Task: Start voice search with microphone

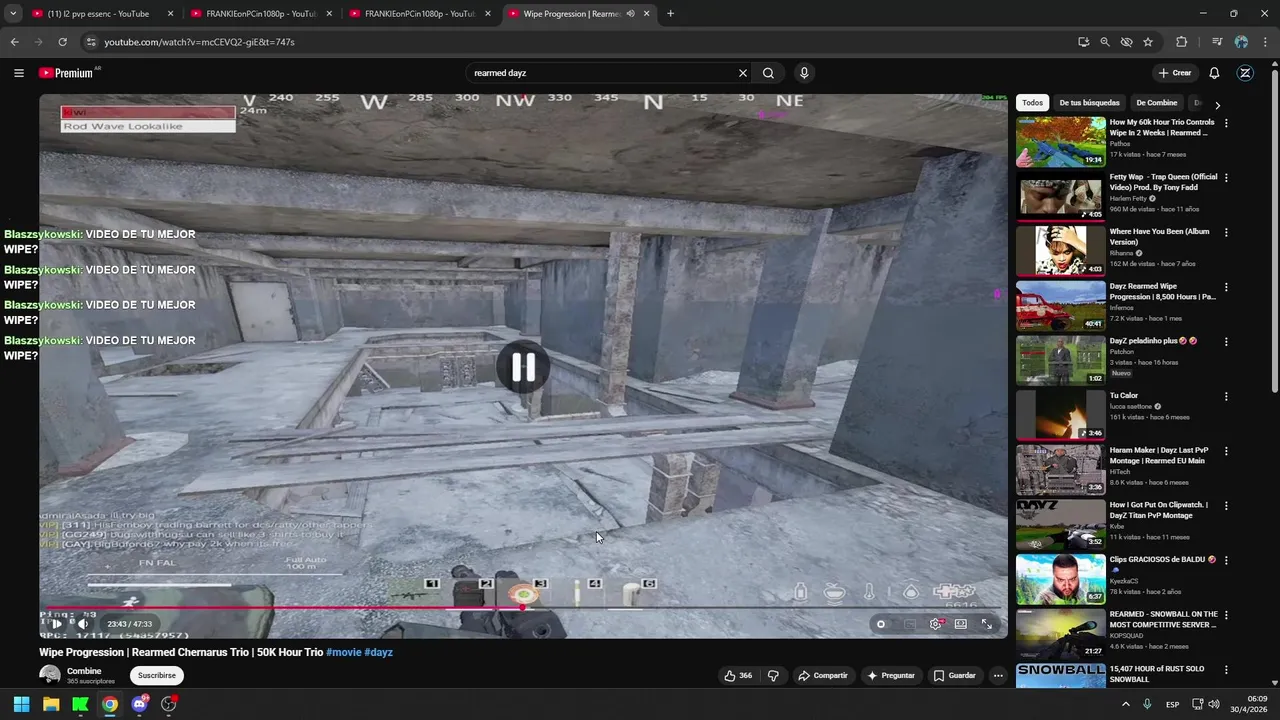Action: (x=804, y=73)
